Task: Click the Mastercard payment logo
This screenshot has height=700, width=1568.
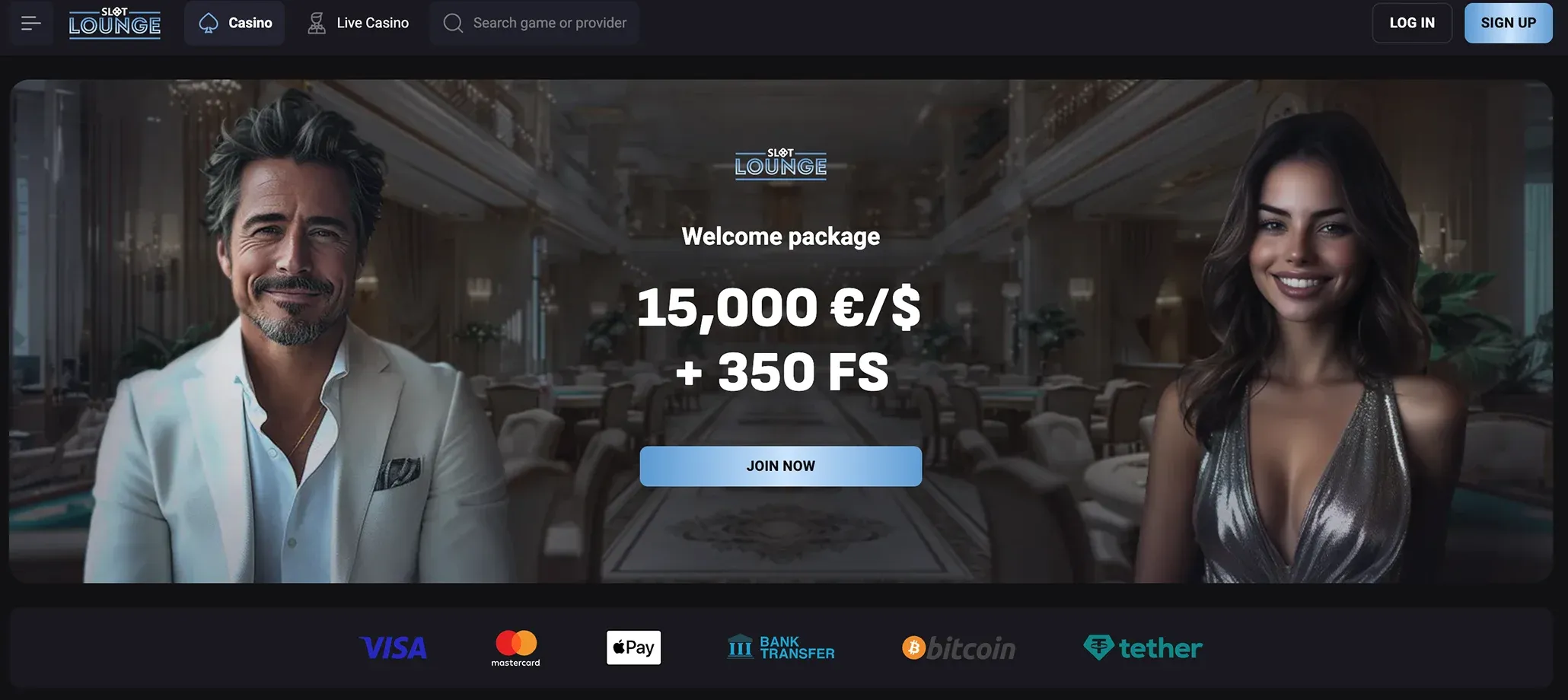Action: point(516,648)
